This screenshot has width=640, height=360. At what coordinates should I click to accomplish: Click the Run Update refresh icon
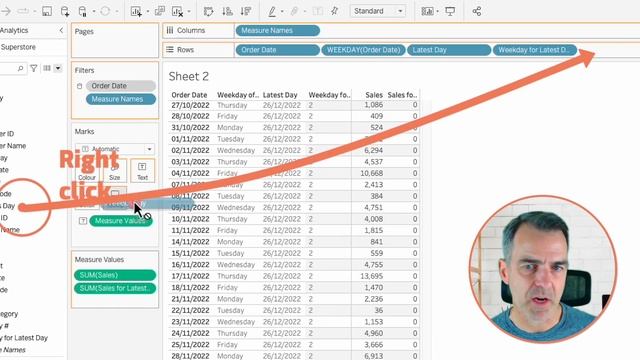105,11
